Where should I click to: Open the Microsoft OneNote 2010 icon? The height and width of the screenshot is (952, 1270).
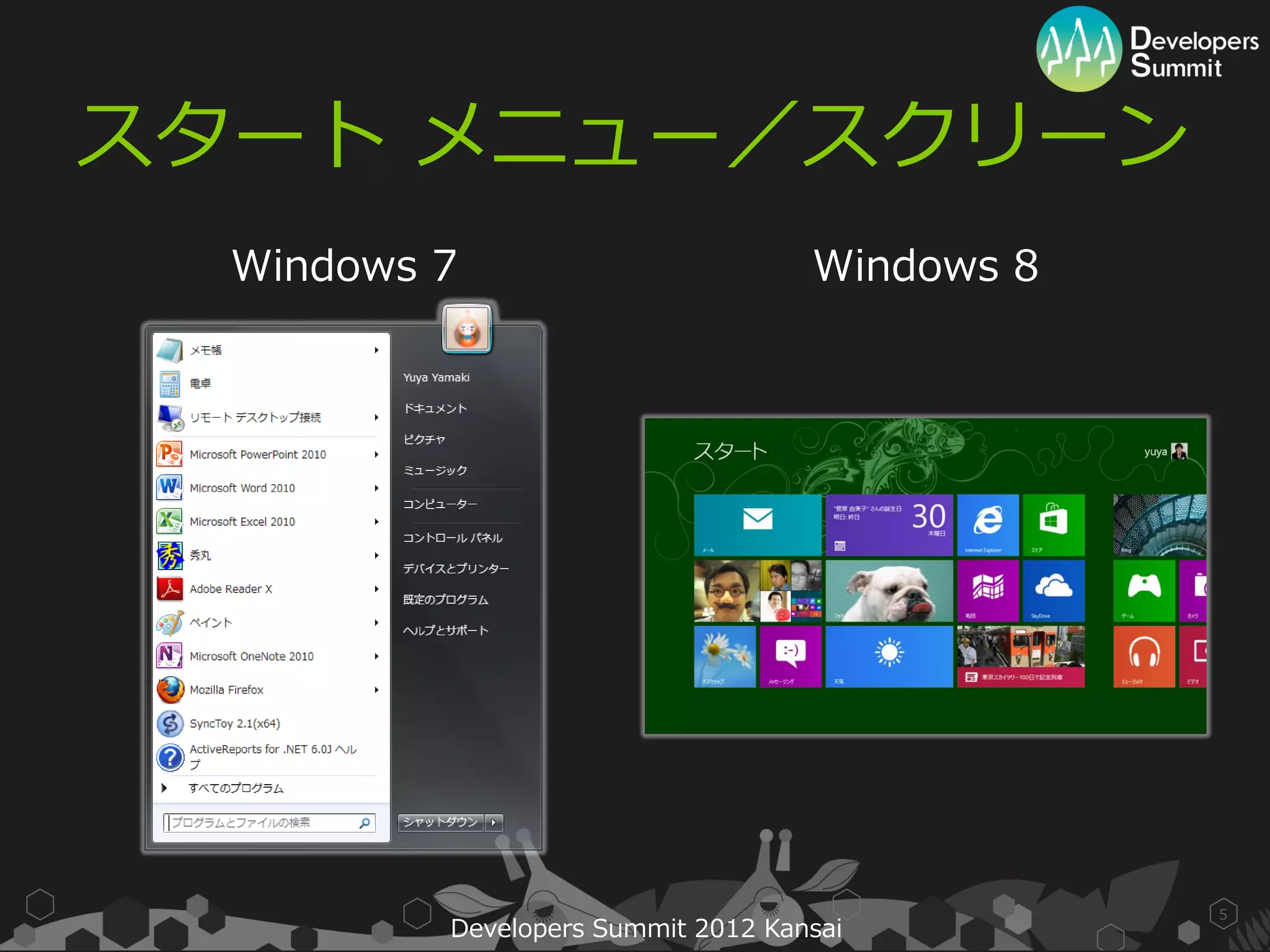click(x=169, y=656)
